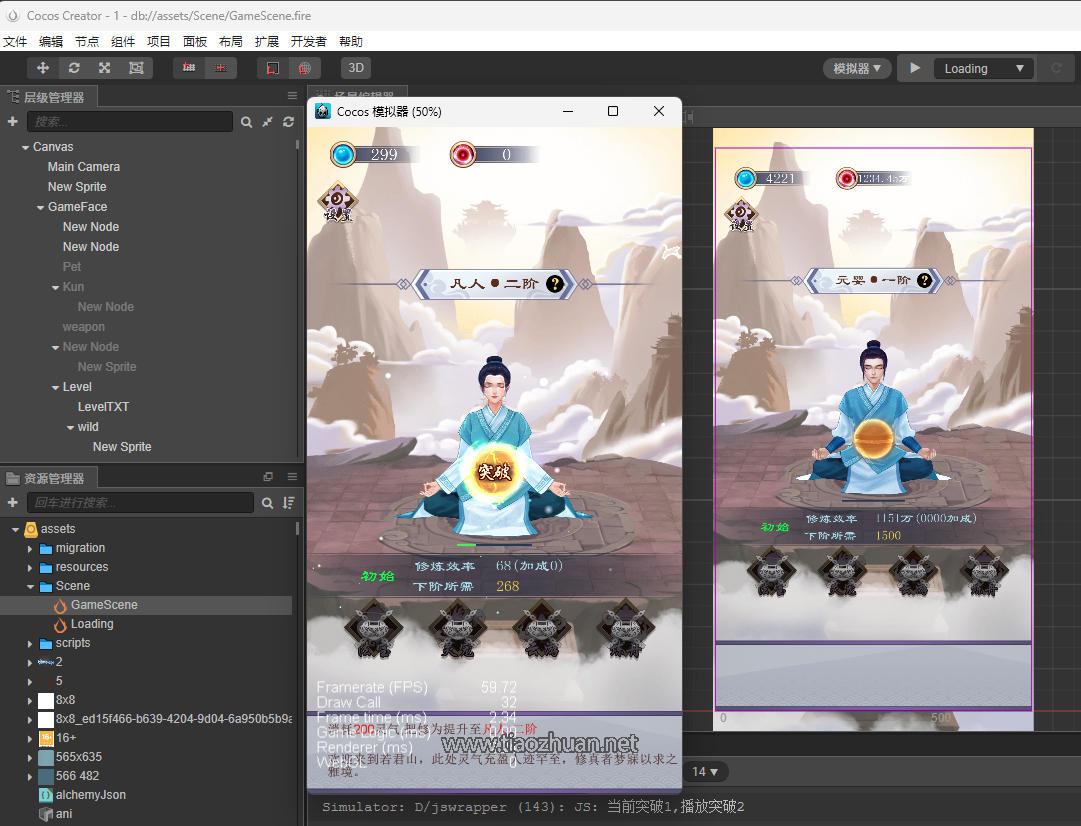1081x826 pixels.
Task: Collapse the assets root folder
Action: click(x=15, y=530)
